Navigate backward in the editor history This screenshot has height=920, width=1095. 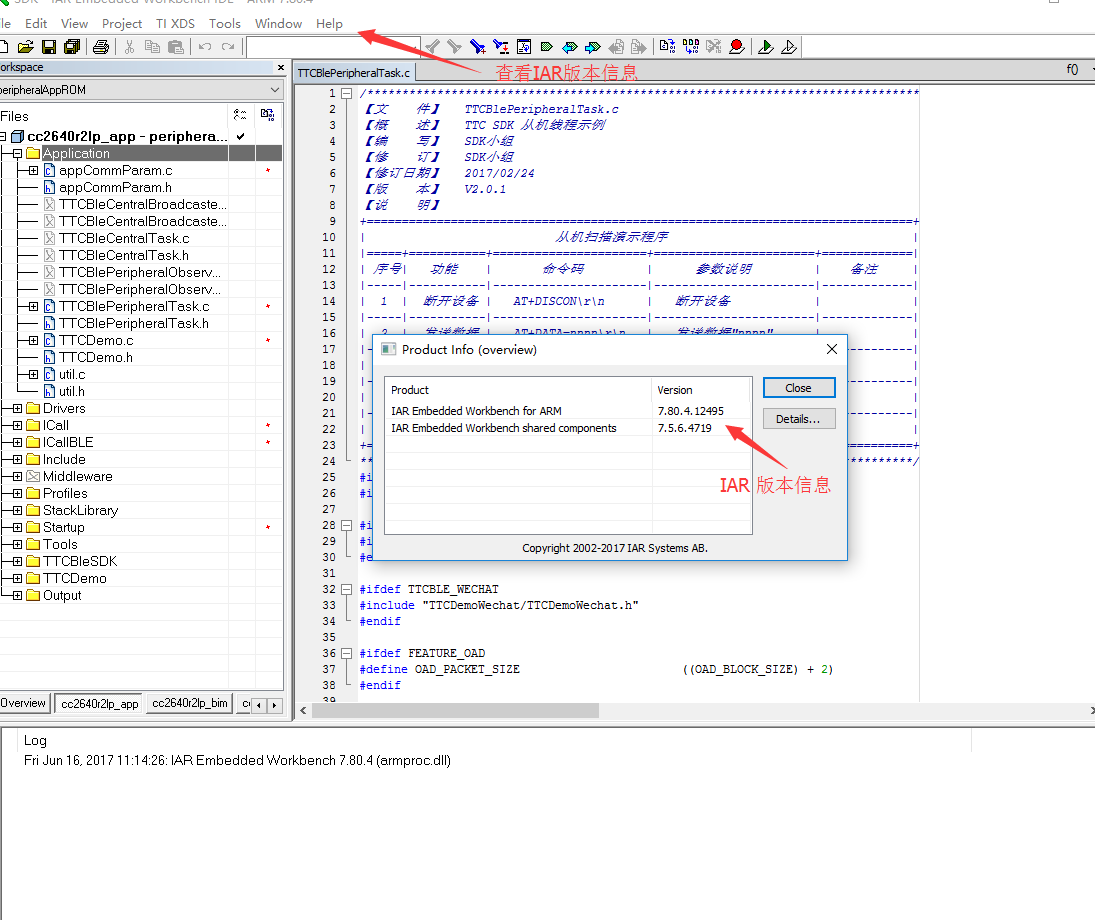point(616,47)
